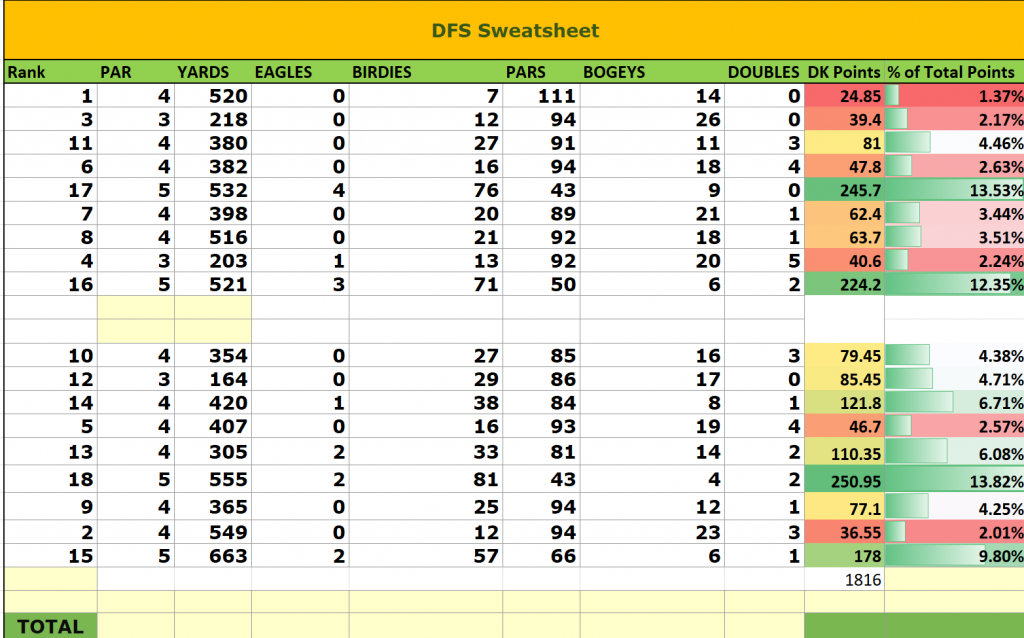
Task: Click yards cell 663
Action: coord(213,555)
